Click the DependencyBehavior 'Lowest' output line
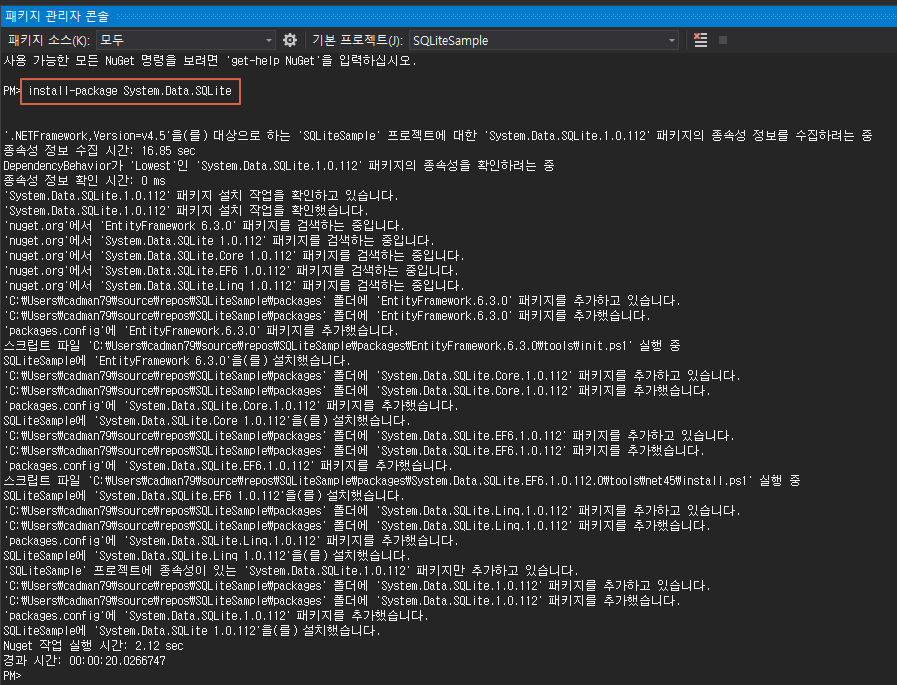The image size is (897, 685). pyautogui.click(x=279, y=166)
